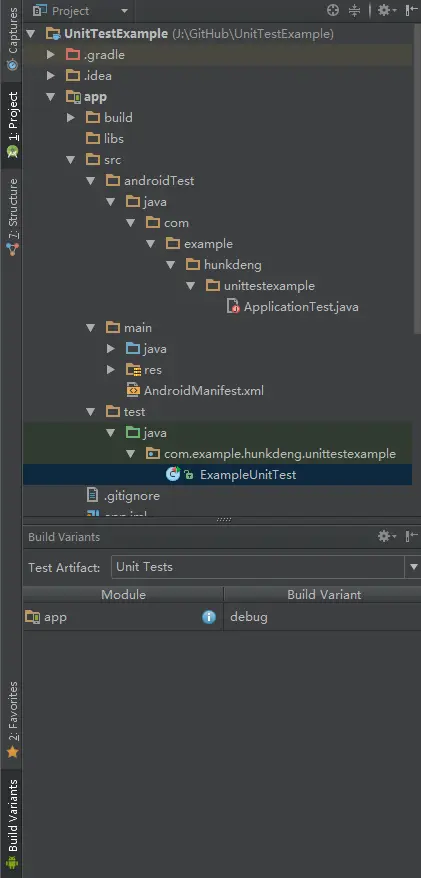Click the Project panel vertical scrollbar

[417, 179]
